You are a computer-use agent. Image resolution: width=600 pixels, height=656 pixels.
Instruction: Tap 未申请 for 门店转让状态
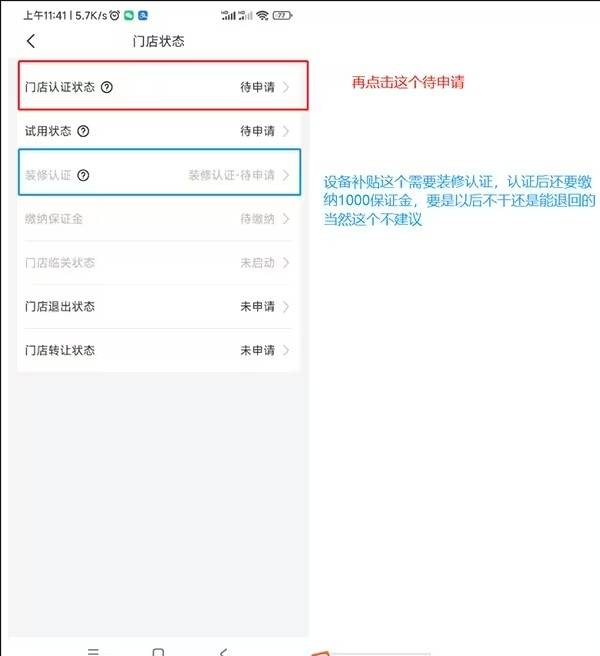[257, 350]
